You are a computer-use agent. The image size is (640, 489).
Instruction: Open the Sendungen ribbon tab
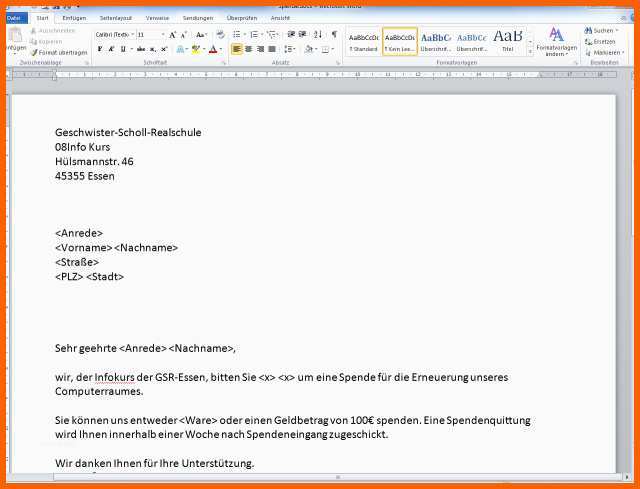(x=197, y=18)
